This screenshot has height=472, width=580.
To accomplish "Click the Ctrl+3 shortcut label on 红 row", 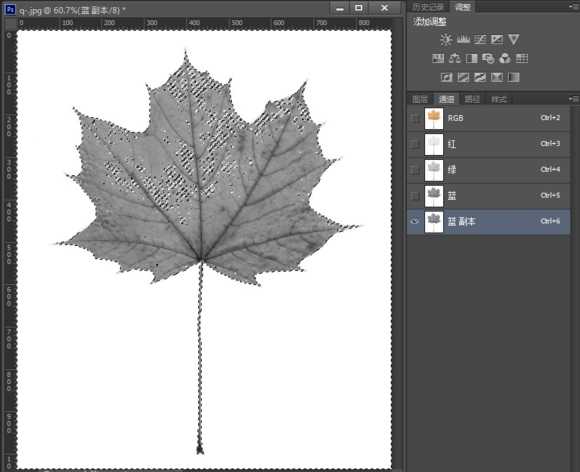I will (x=550, y=144).
